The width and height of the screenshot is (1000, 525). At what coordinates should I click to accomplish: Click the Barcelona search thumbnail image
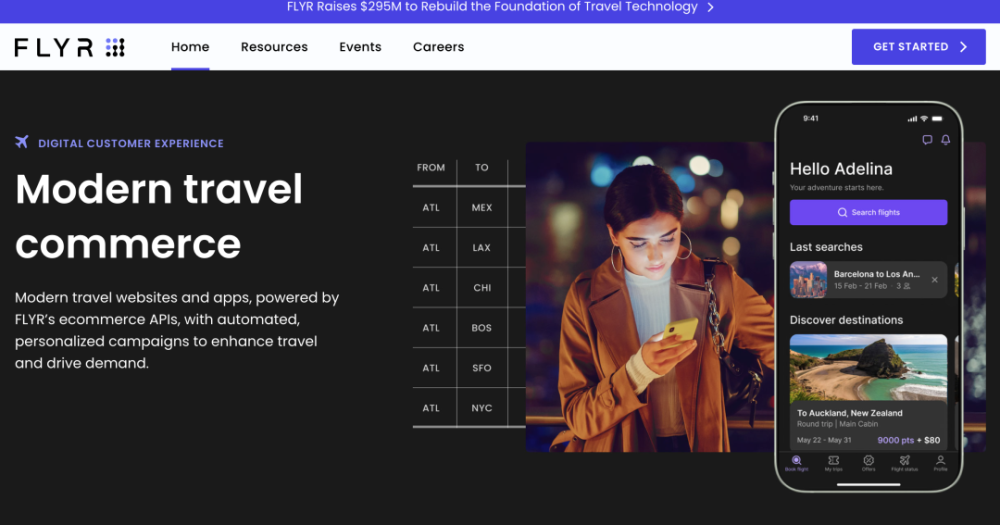coord(808,279)
